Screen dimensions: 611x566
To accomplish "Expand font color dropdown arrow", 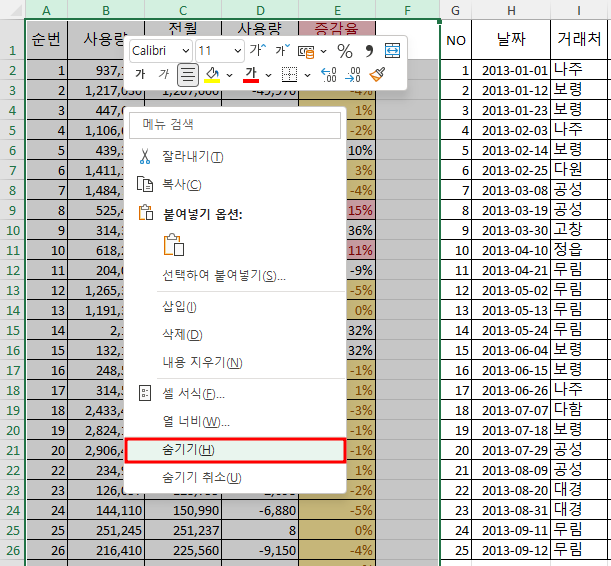I will (268, 75).
